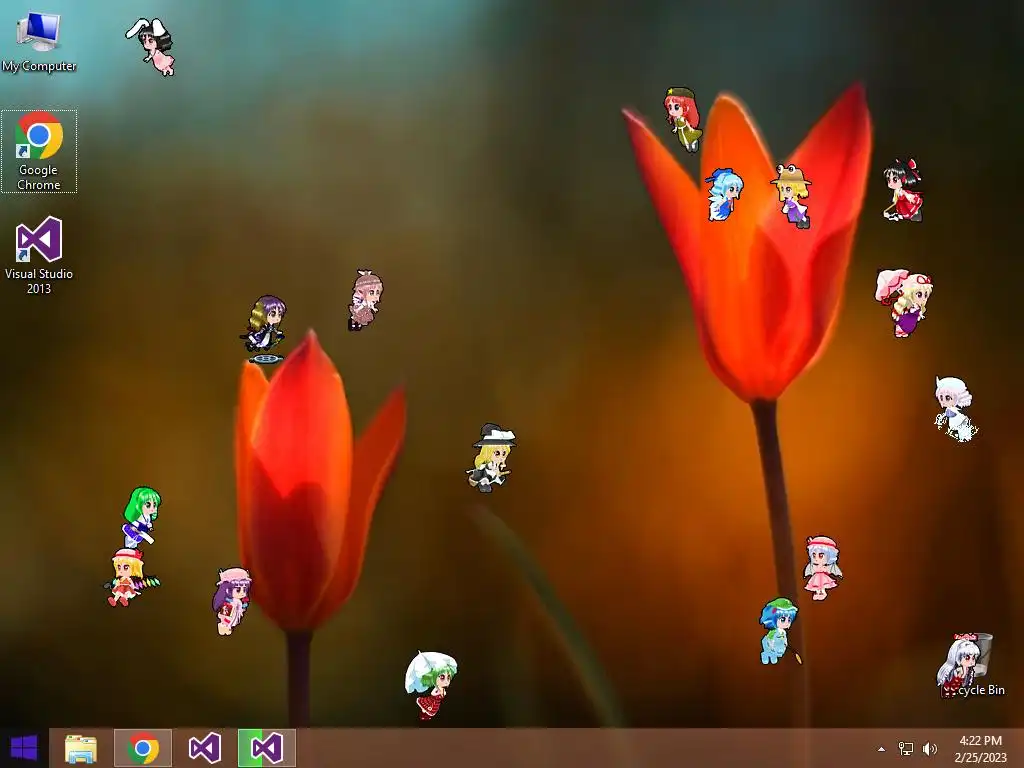Click the purple-haired mascot with pink cap
1024x768 pixels.
231,601
